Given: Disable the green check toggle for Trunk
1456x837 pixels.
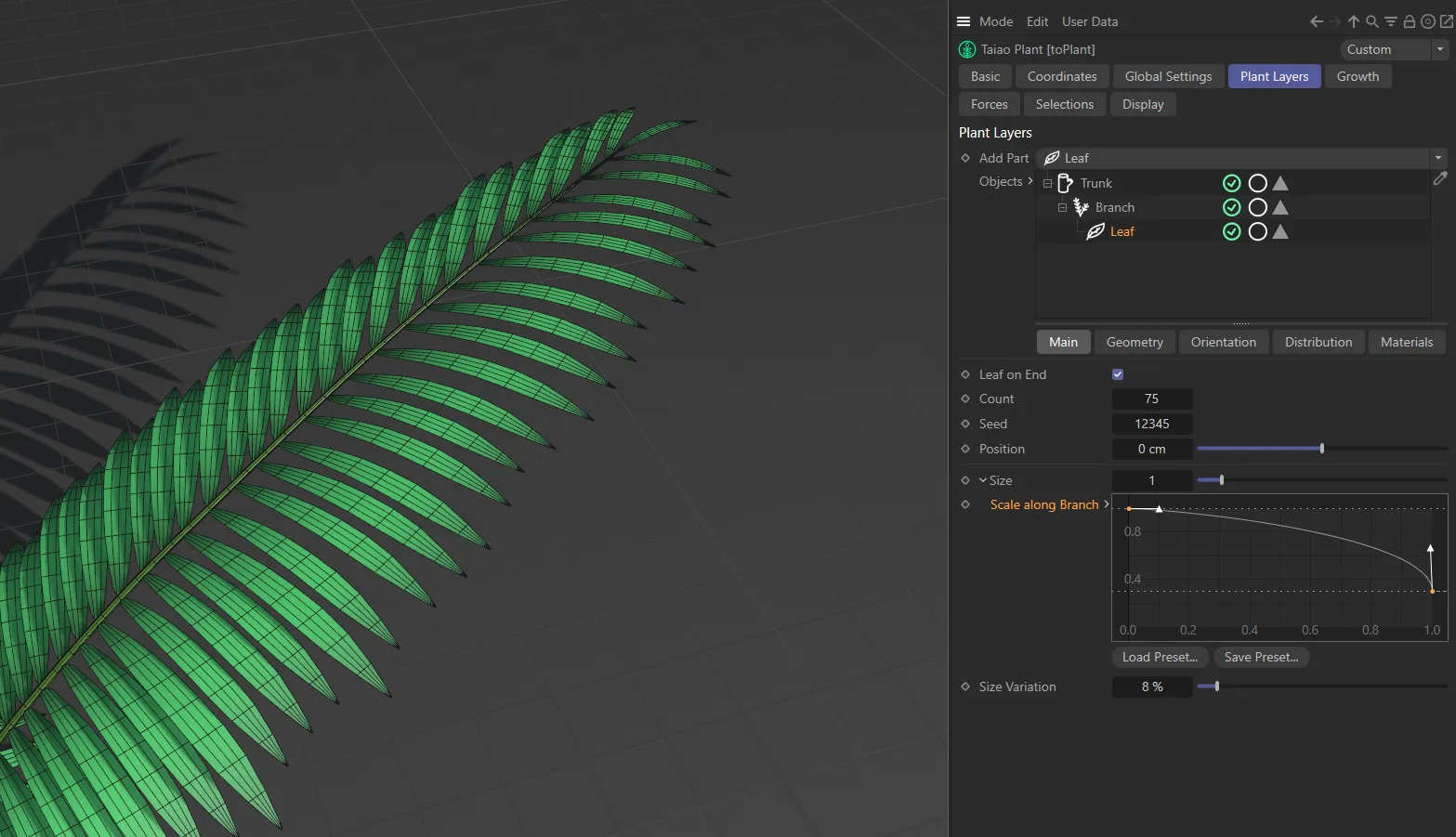Looking at the screenshot, I should click(x=1231, y=183).
